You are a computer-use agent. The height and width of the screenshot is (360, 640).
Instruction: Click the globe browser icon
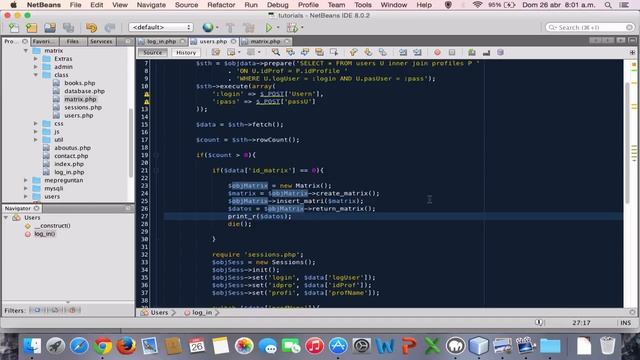[208, 27]
